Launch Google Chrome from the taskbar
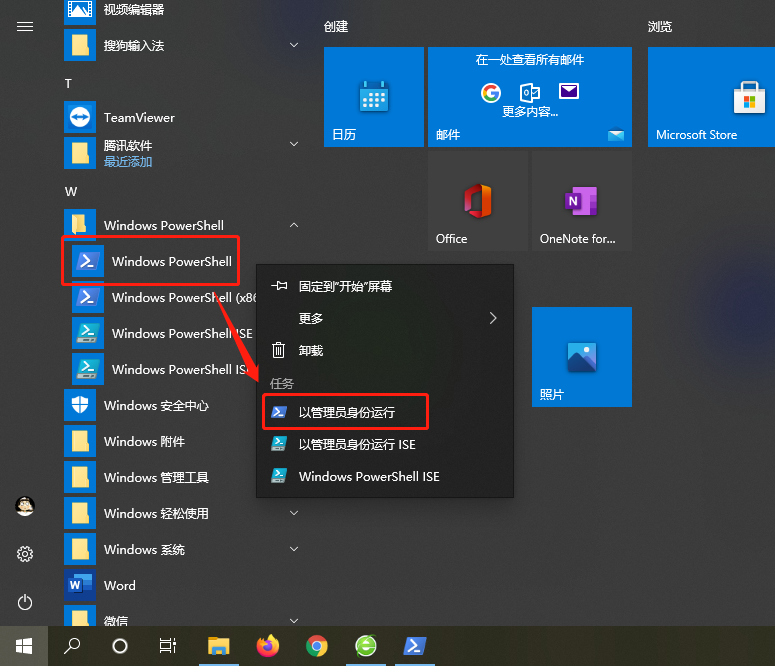The width and height of the screenshot is (775, 666). [x=317, y=646]
